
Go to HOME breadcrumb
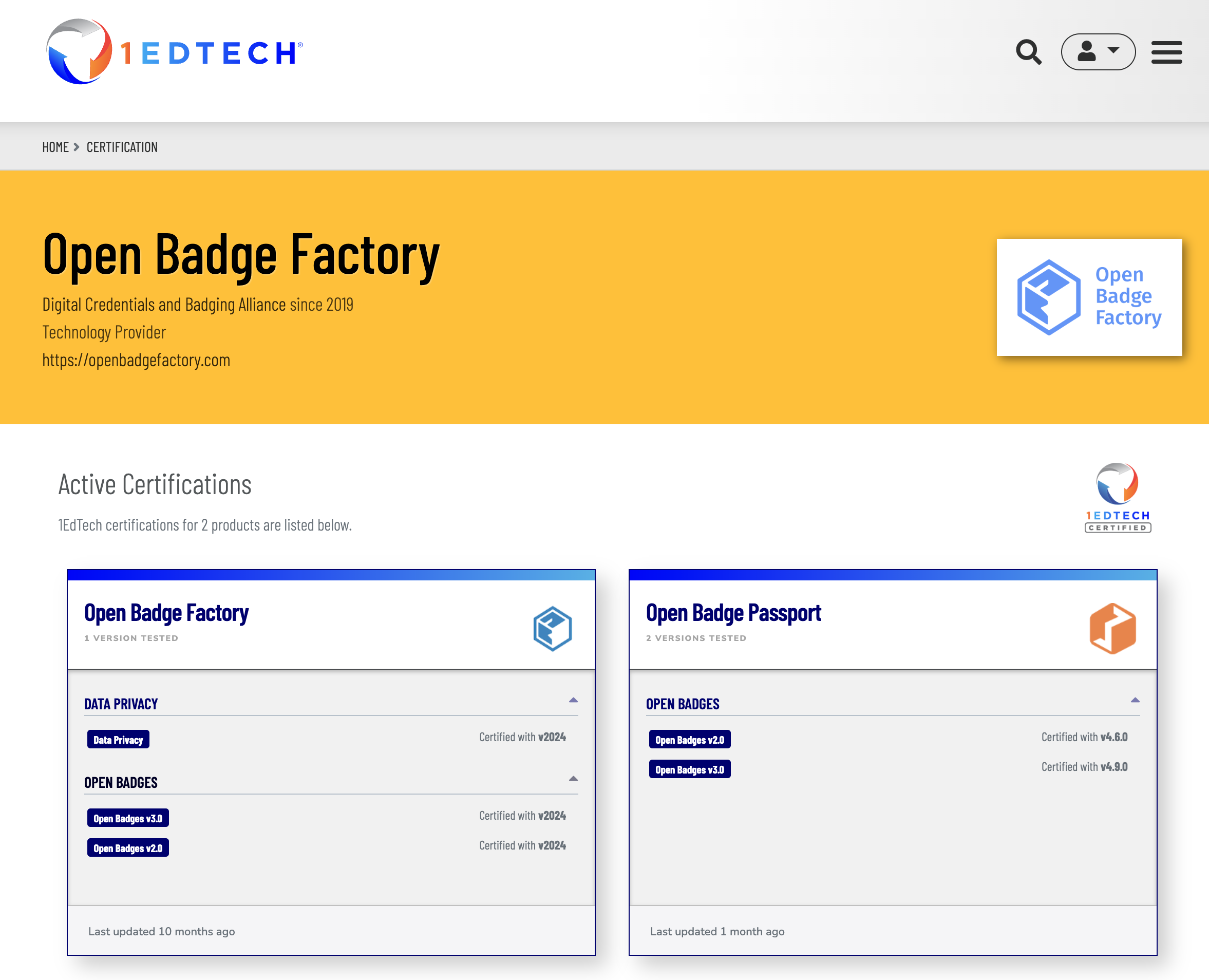tap(55, 147)
